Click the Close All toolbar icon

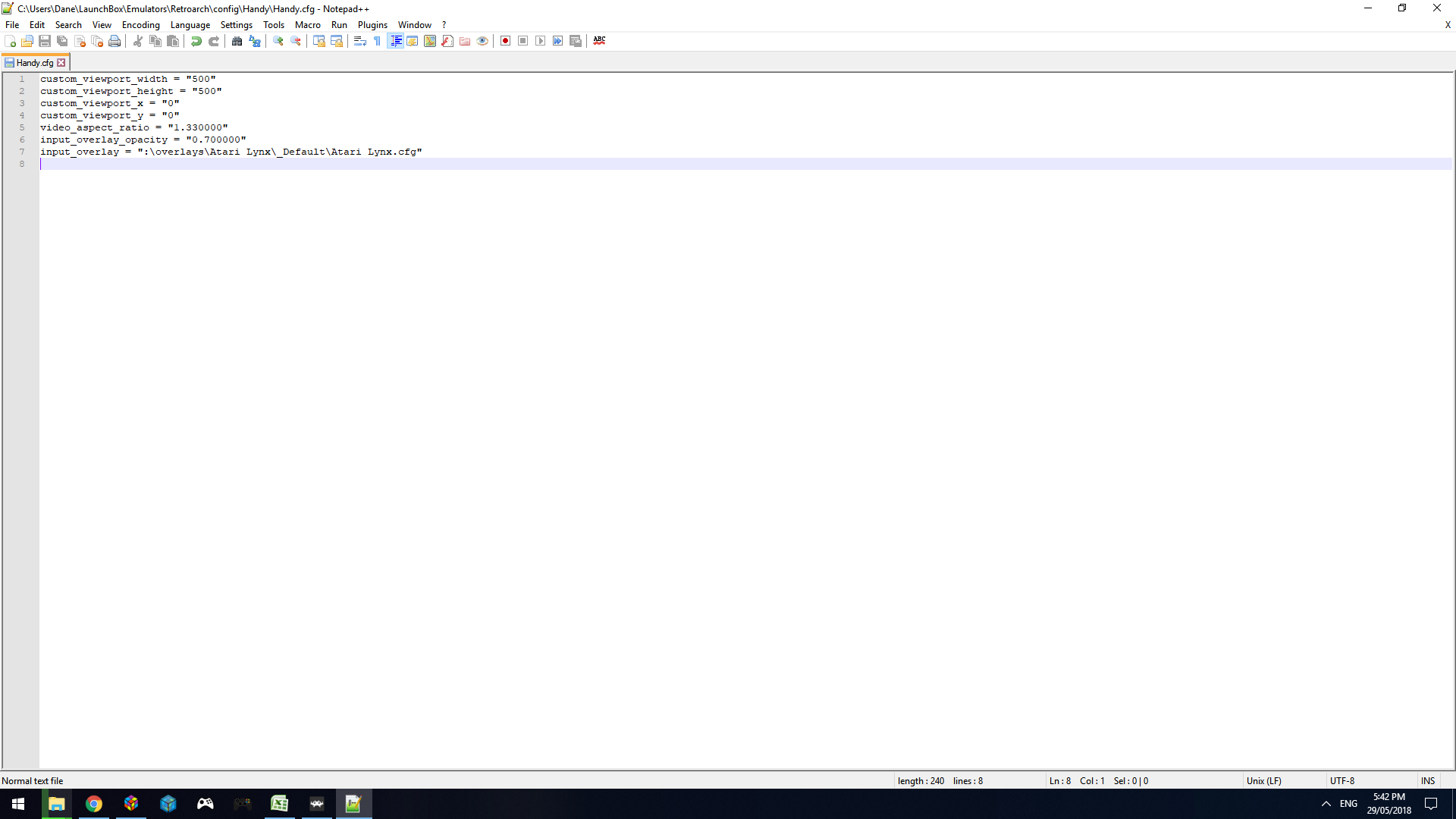(97, 41)
